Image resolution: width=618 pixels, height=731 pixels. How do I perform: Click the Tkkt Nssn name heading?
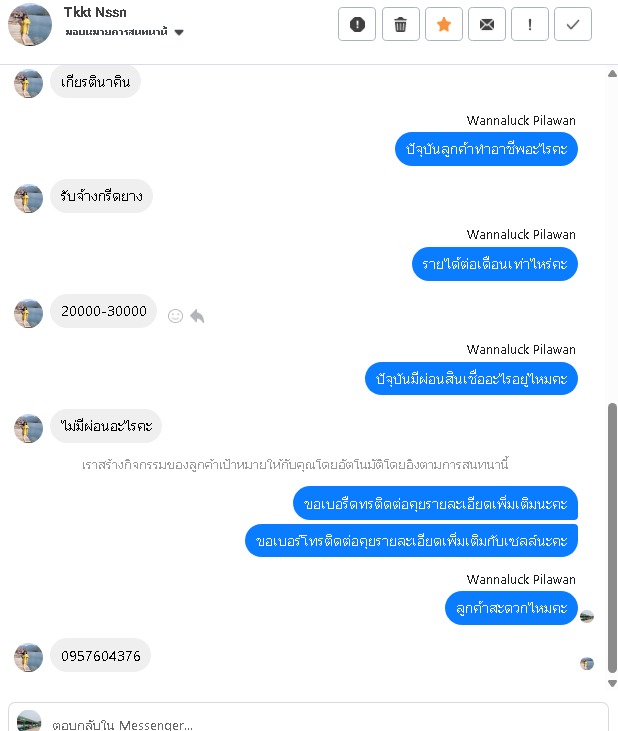(95, 12)
